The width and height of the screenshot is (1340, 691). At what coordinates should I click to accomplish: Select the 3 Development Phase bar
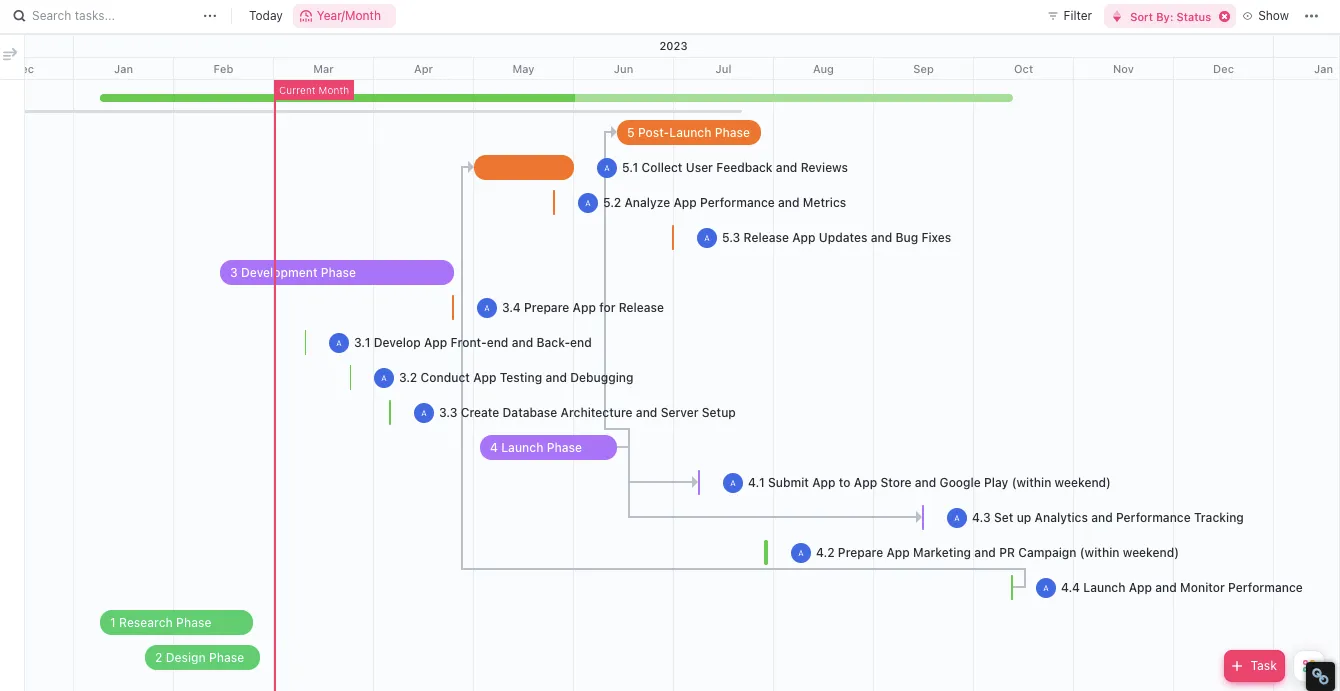pos(337,273)
